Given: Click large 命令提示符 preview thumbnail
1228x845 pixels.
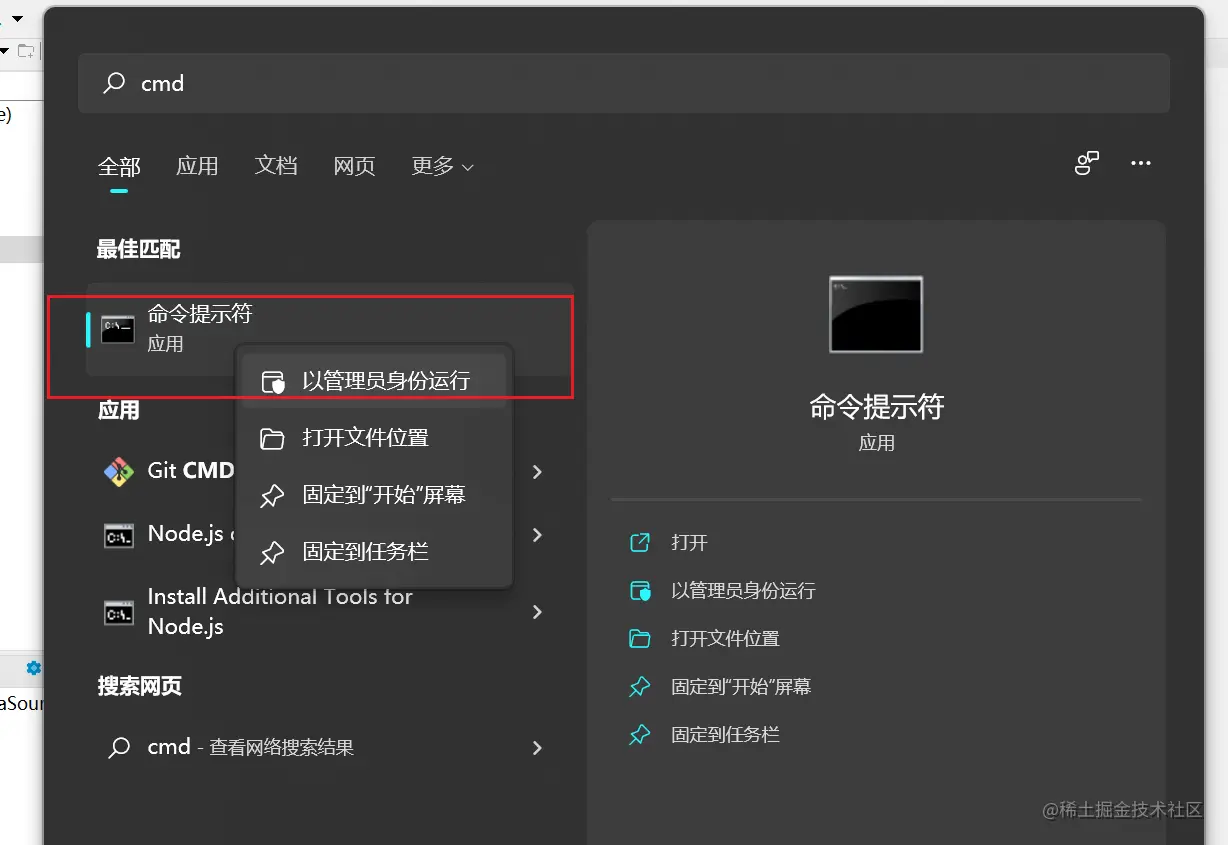Looking at the screenshot, I should (x=876, y=315).
